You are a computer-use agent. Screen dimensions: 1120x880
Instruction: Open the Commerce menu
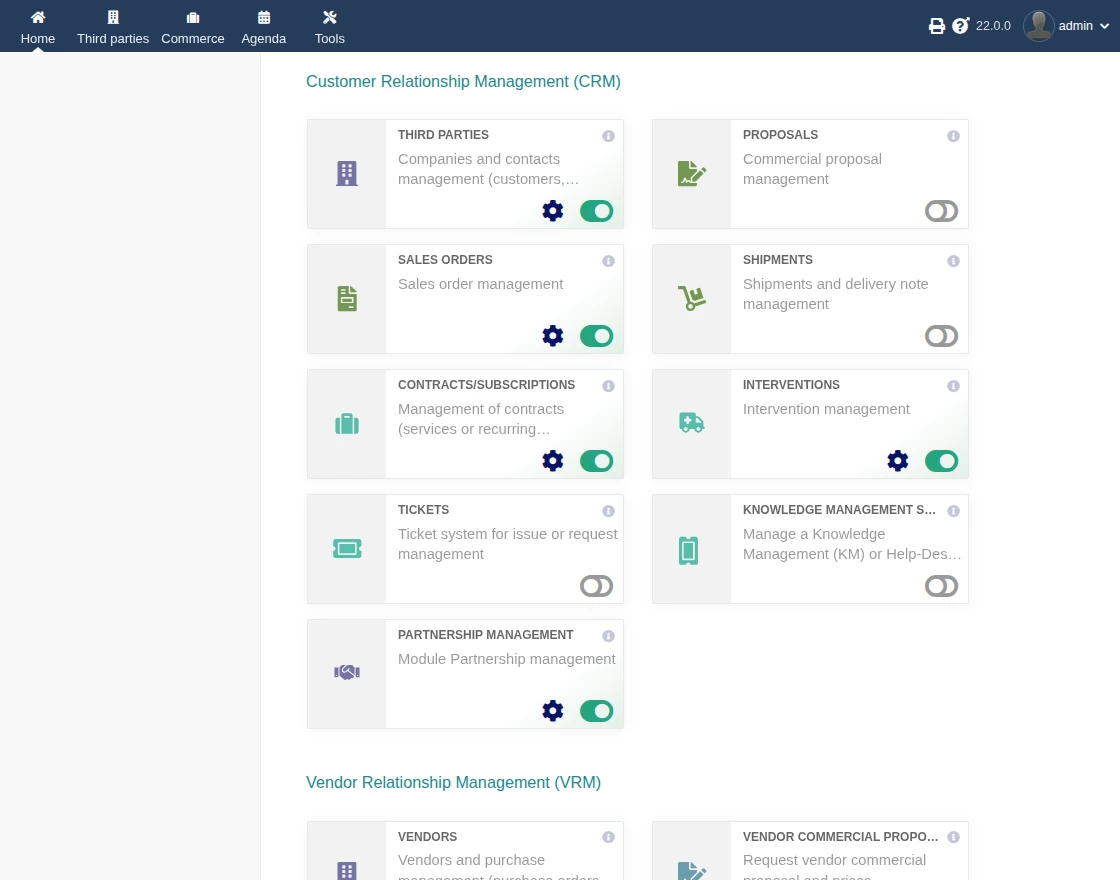[x=192, y=26]
